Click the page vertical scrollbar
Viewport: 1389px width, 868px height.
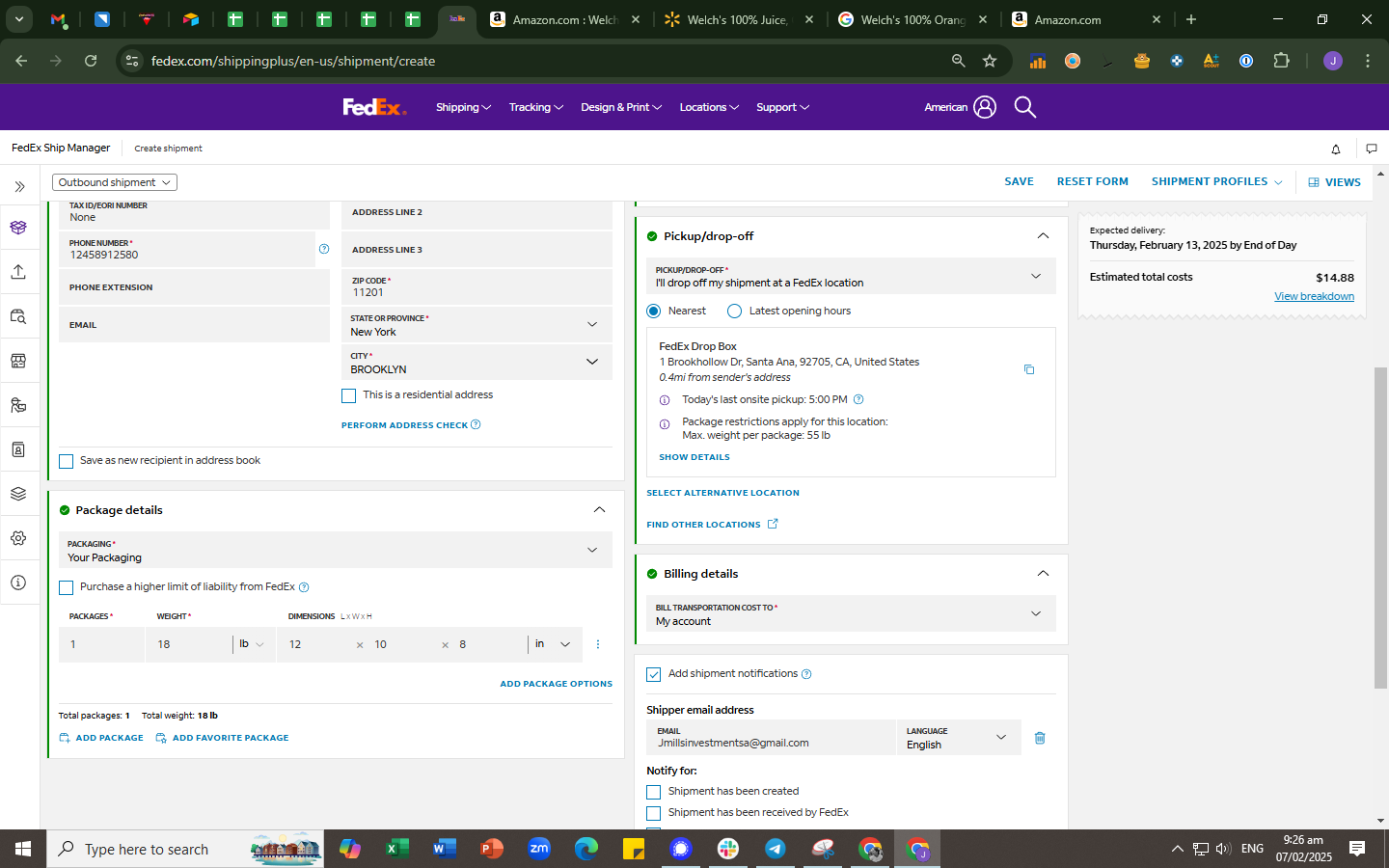1380,528
